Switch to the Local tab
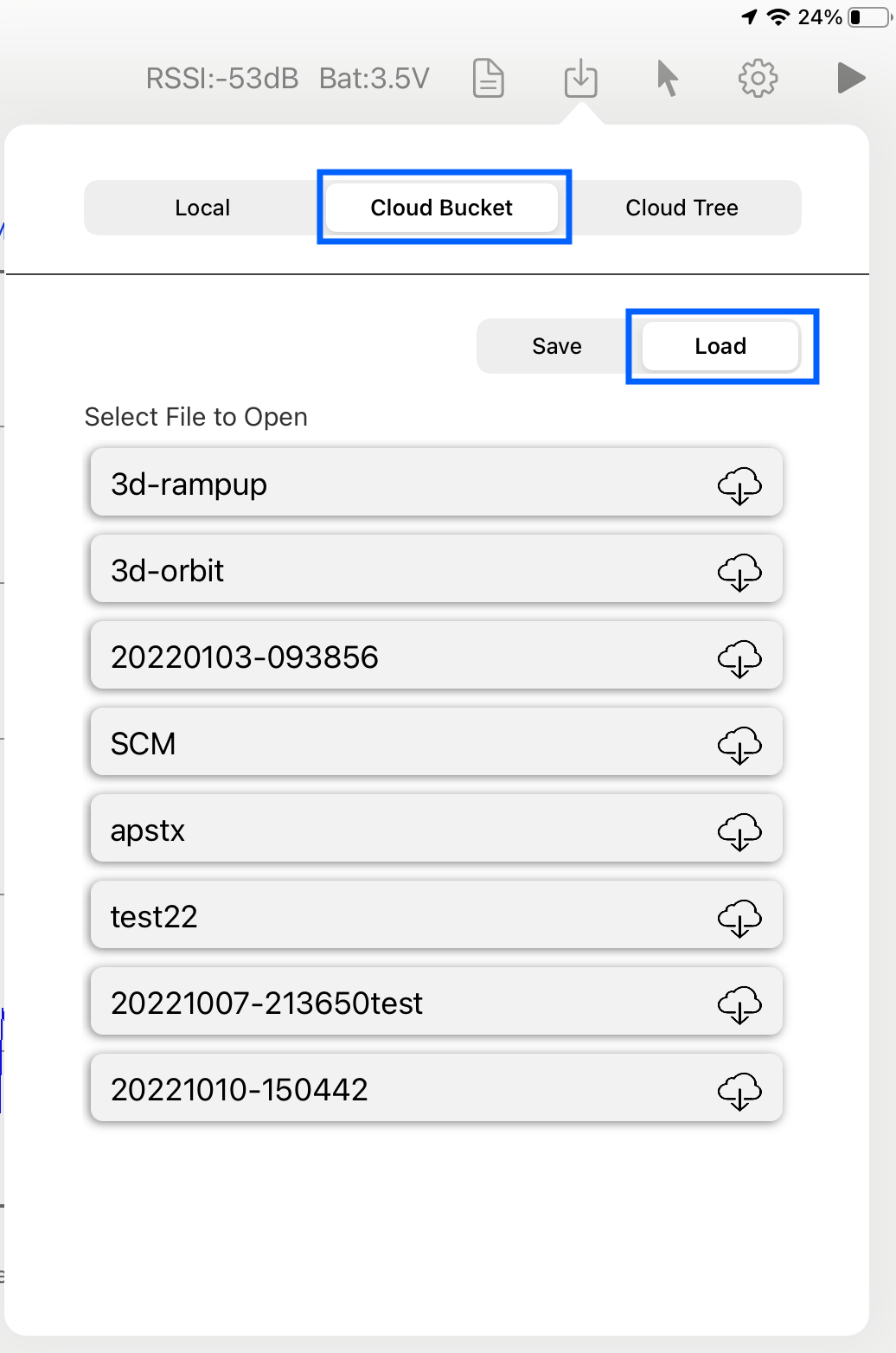 coord(202,208)
